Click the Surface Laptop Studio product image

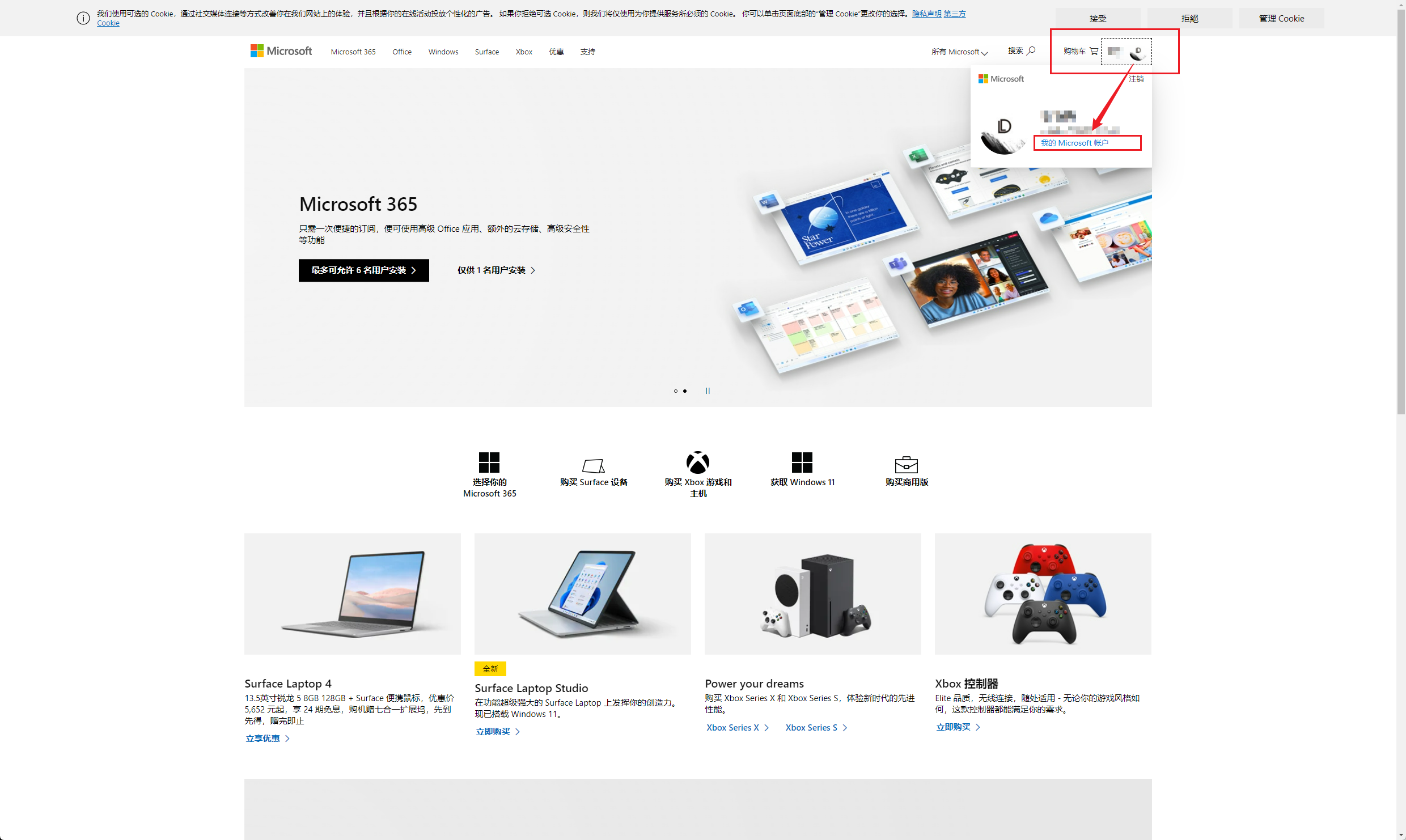[x=582, y=593]
